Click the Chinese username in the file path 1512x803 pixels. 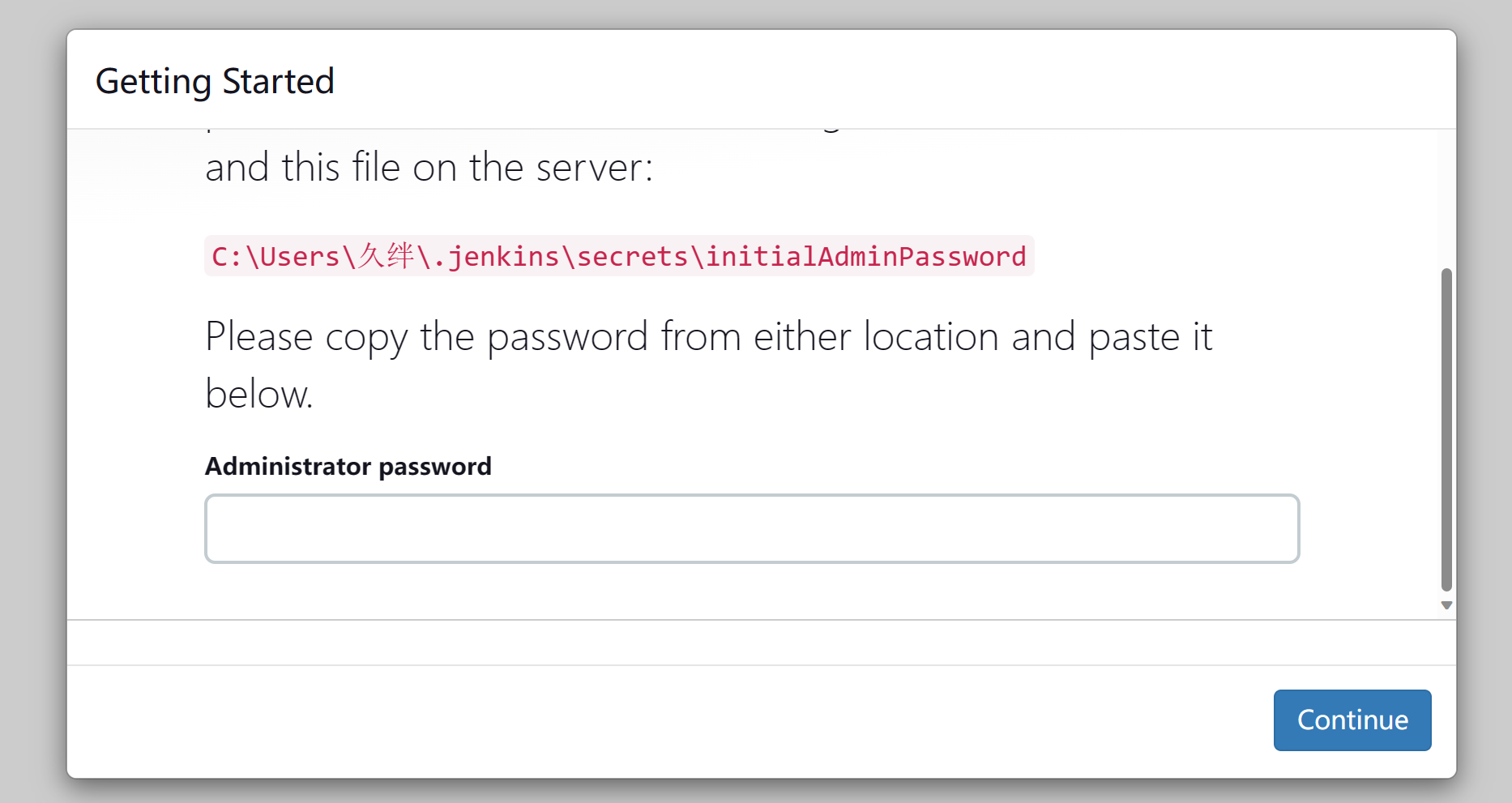pyautogui.click(x=386, y=256)
